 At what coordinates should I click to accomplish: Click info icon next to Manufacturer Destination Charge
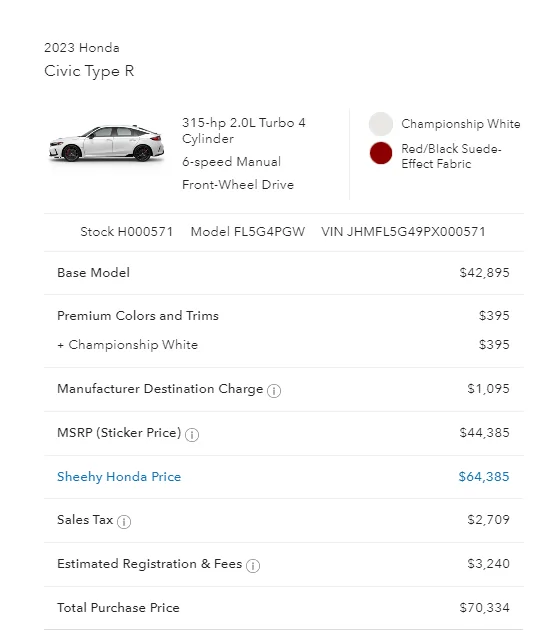coord(274,391)
